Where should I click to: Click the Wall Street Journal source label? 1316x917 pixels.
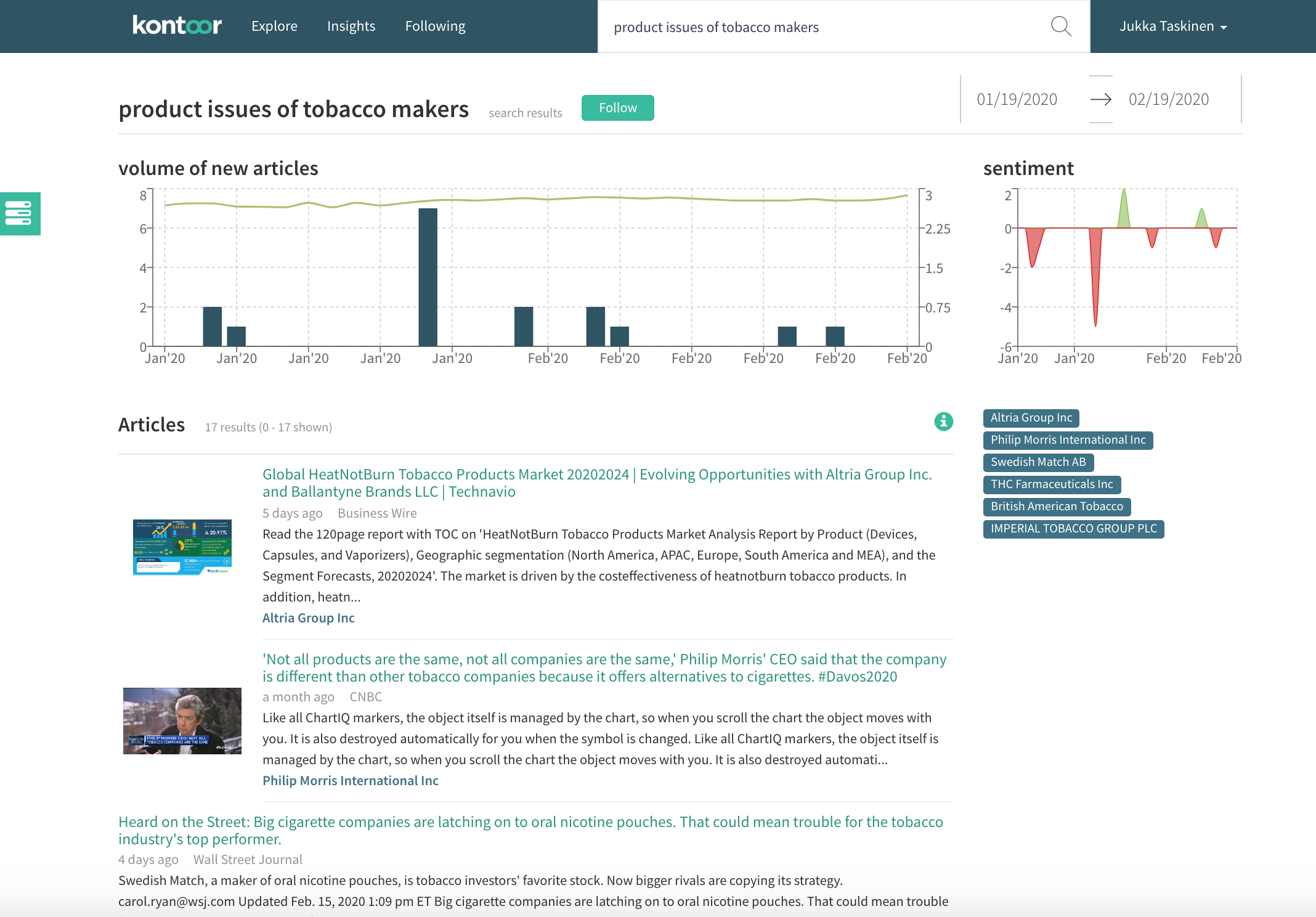(248, 860)
